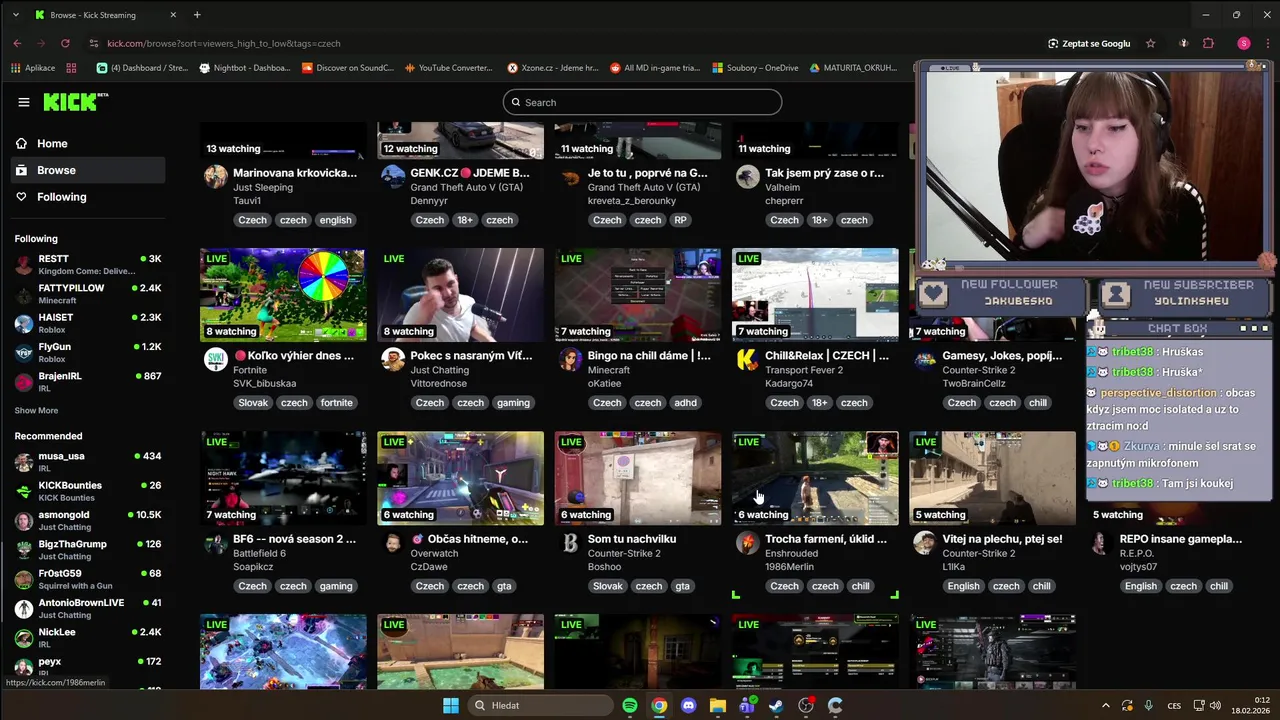Open musa_usa recommended channel
This screenshot has width=1280, height=720.
(x=88, y=461)
